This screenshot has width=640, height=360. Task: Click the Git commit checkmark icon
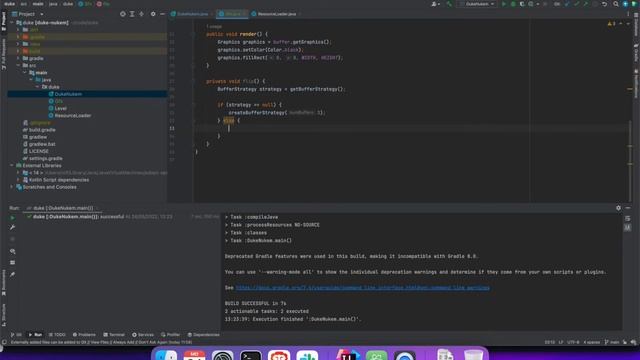click(x=576, y=4)
